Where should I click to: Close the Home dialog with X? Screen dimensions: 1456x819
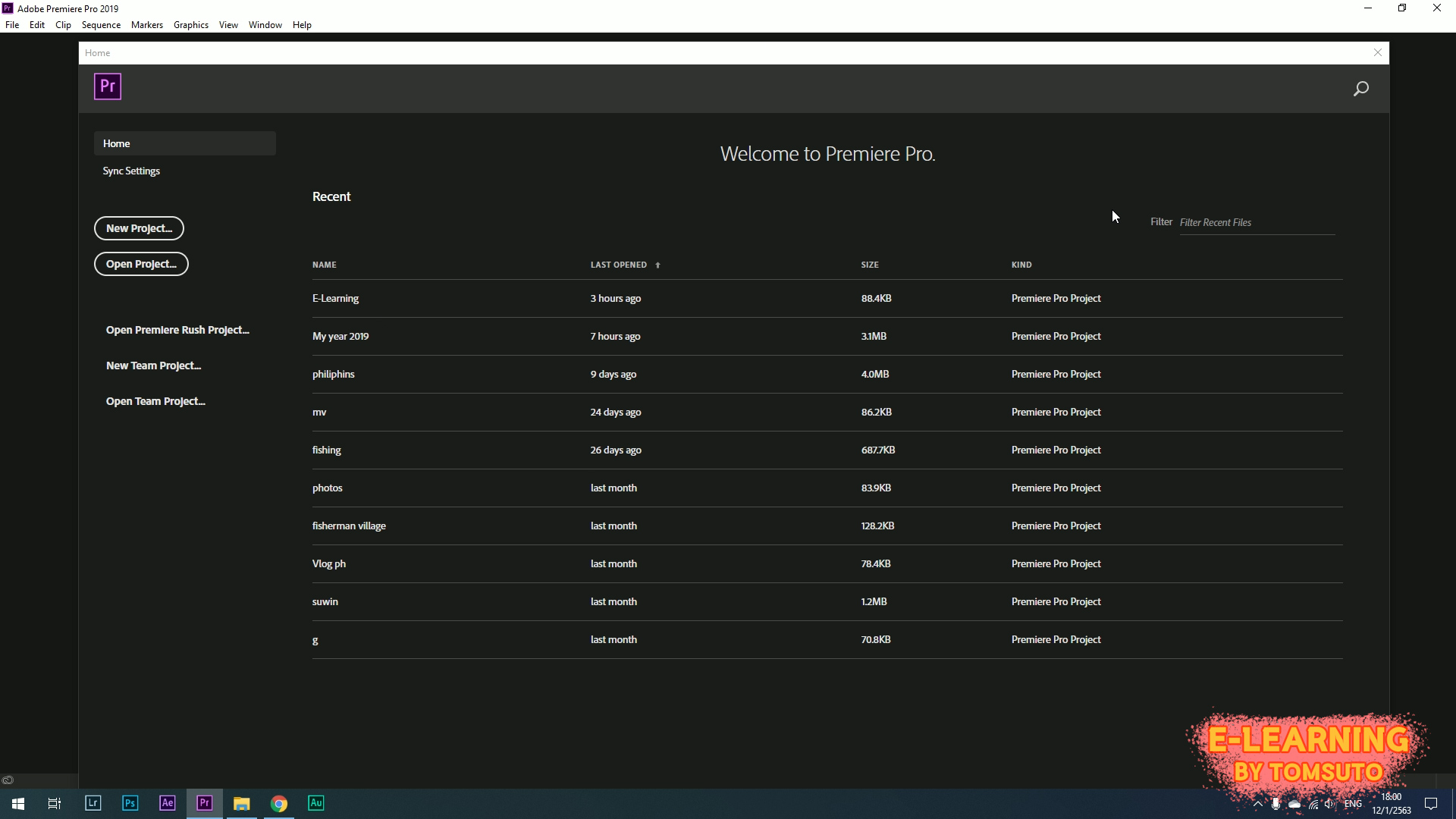(1378, 52)
